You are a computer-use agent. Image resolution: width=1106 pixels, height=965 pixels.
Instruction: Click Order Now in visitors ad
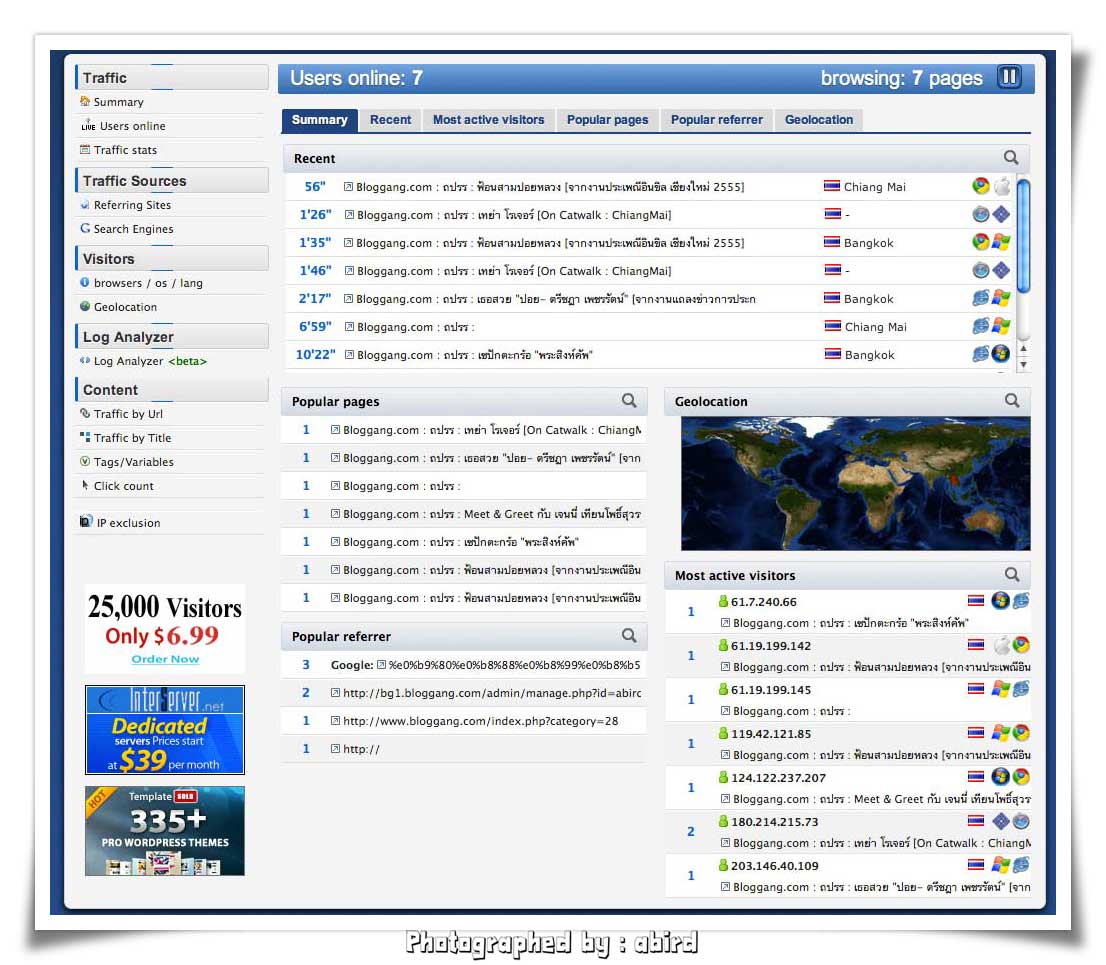pos(165,659)
